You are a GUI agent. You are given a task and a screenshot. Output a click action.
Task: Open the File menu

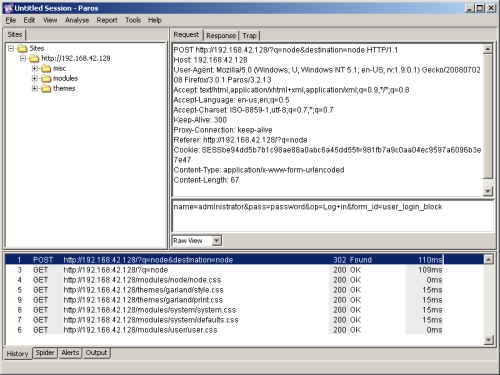coord(11,20)
